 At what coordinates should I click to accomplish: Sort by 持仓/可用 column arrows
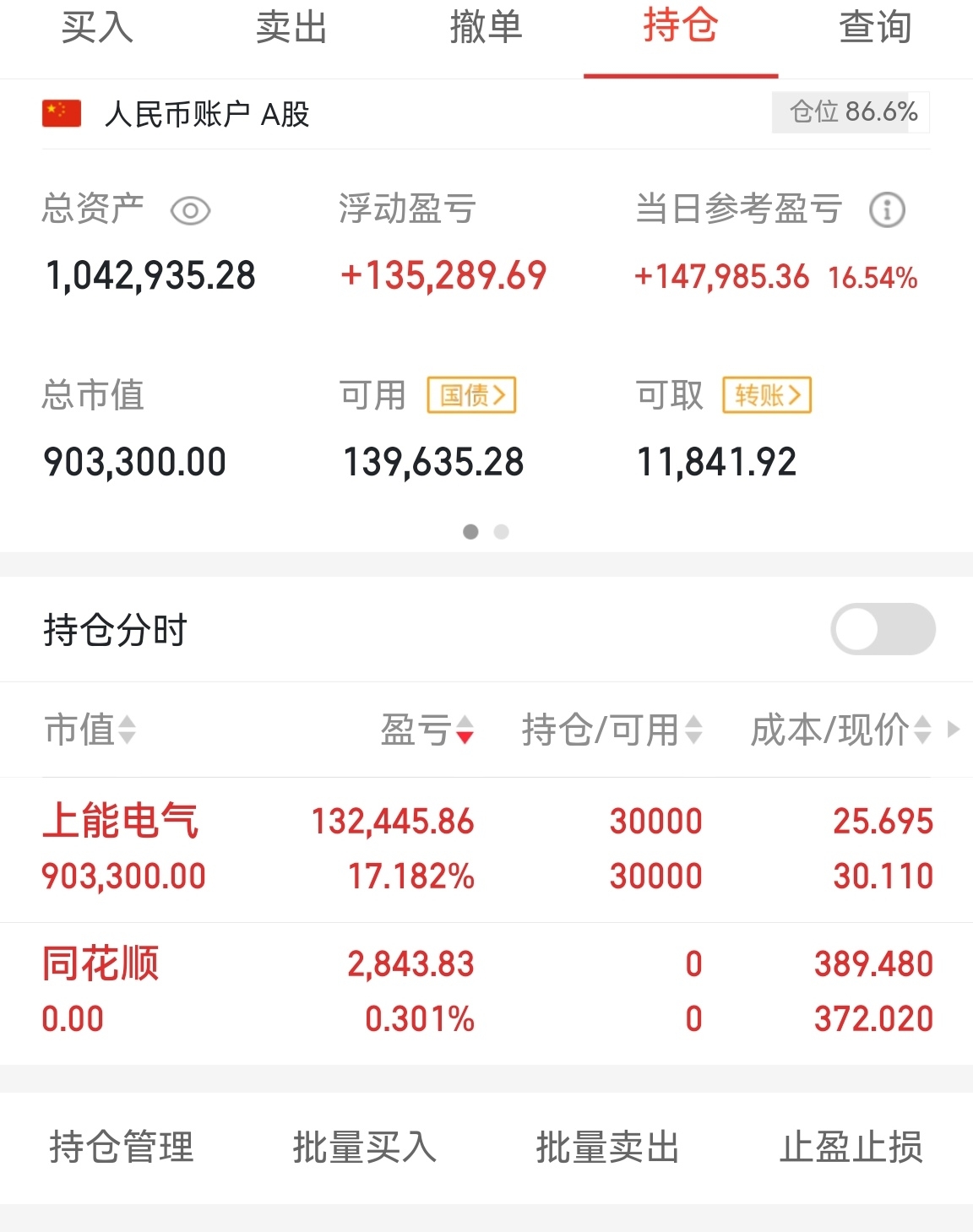[693, 730]
